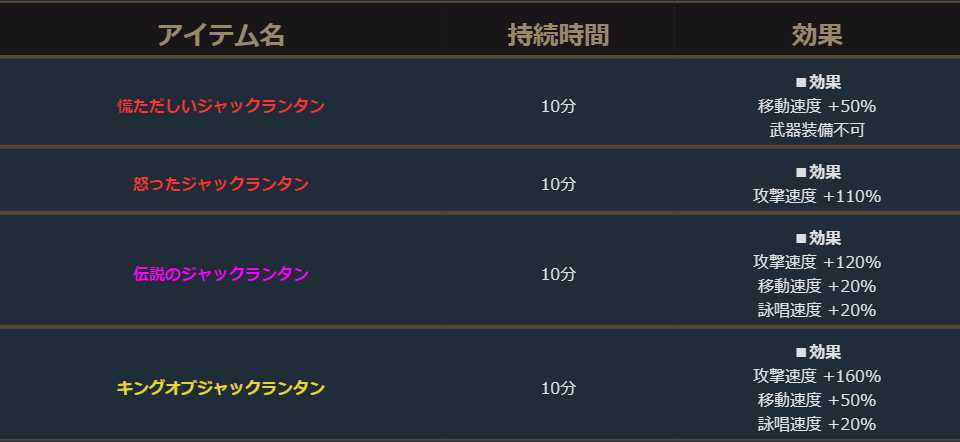
Task: Select the red 怒ったジャックランタン item name
Action: [x=221, y=184]
